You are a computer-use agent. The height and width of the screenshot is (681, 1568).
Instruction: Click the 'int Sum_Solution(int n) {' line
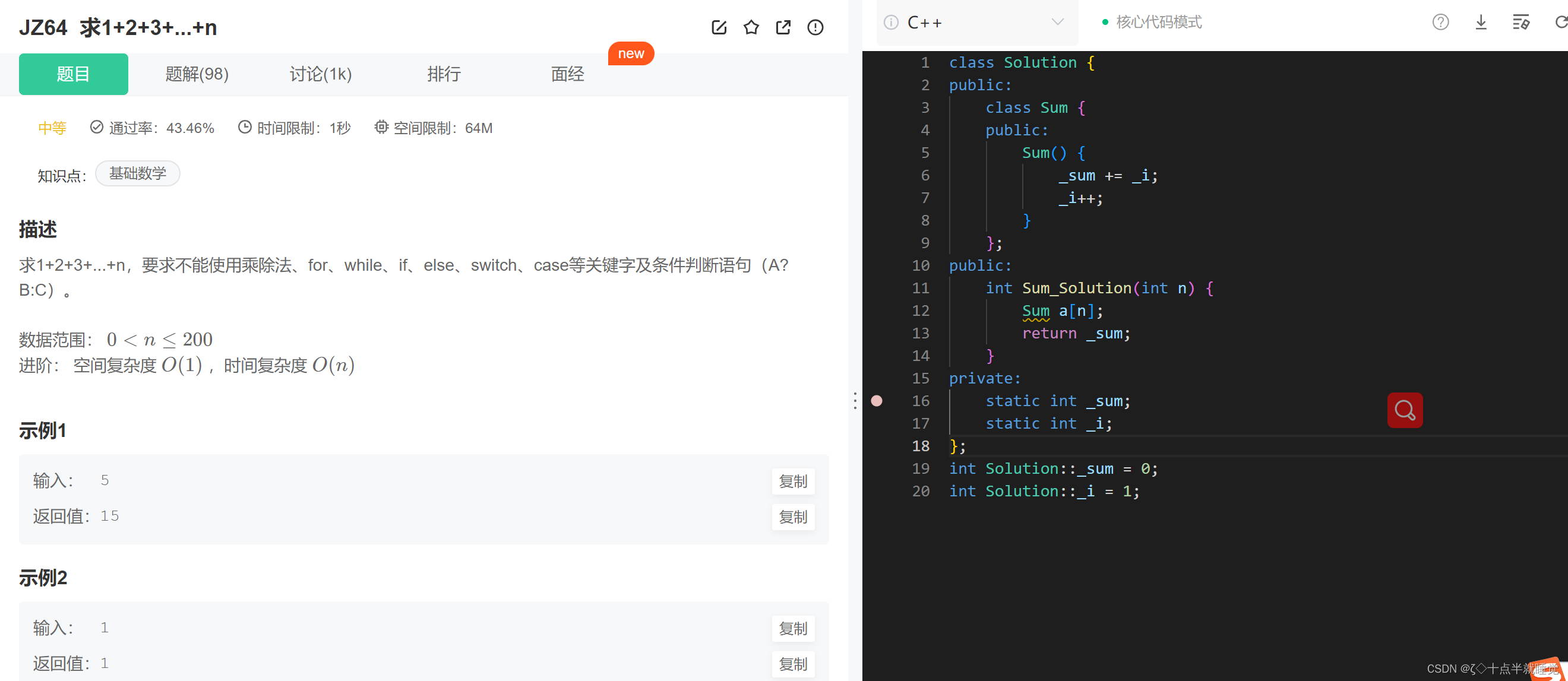pos(1099,289)
